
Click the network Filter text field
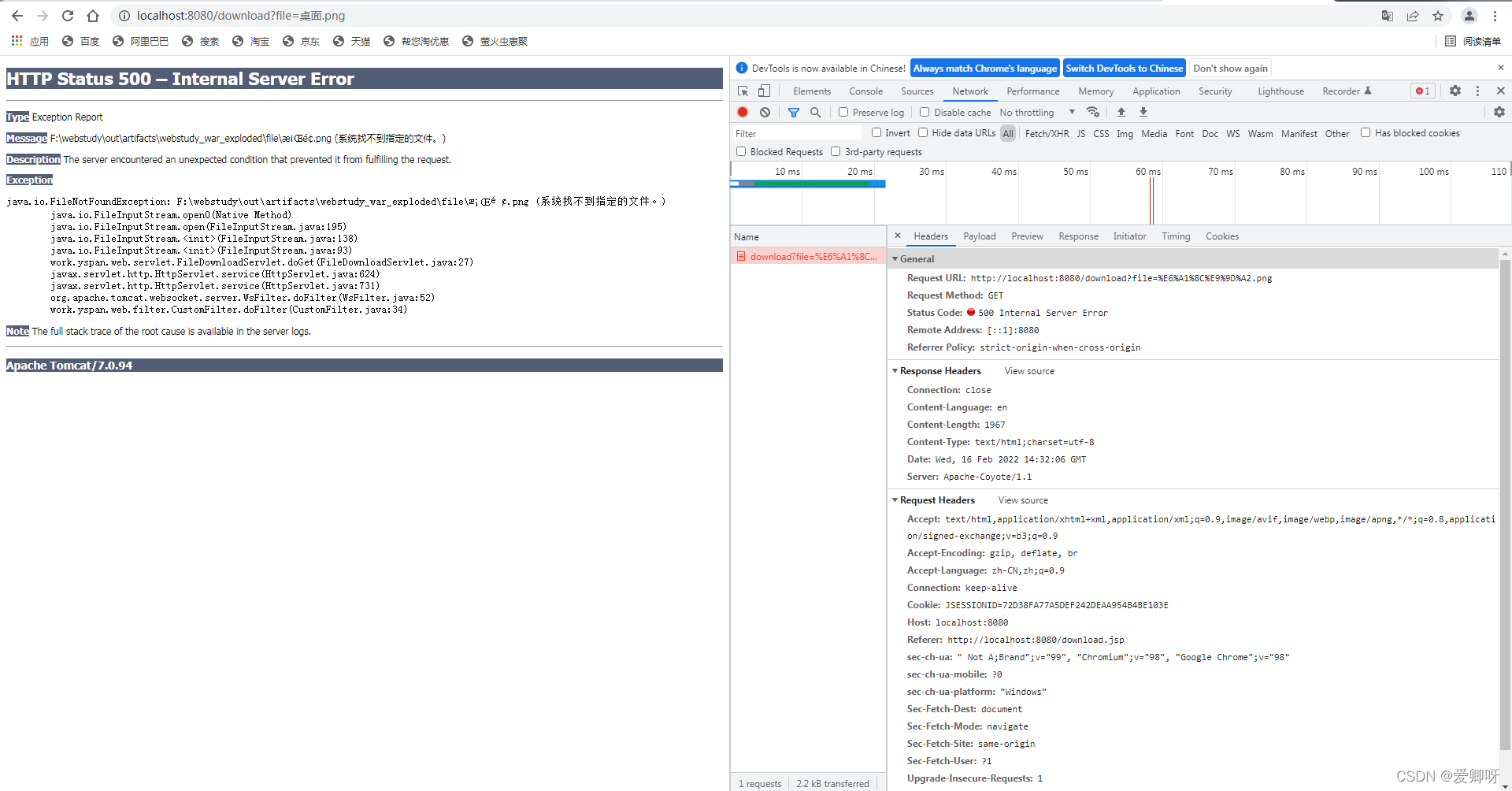point(797,134)
